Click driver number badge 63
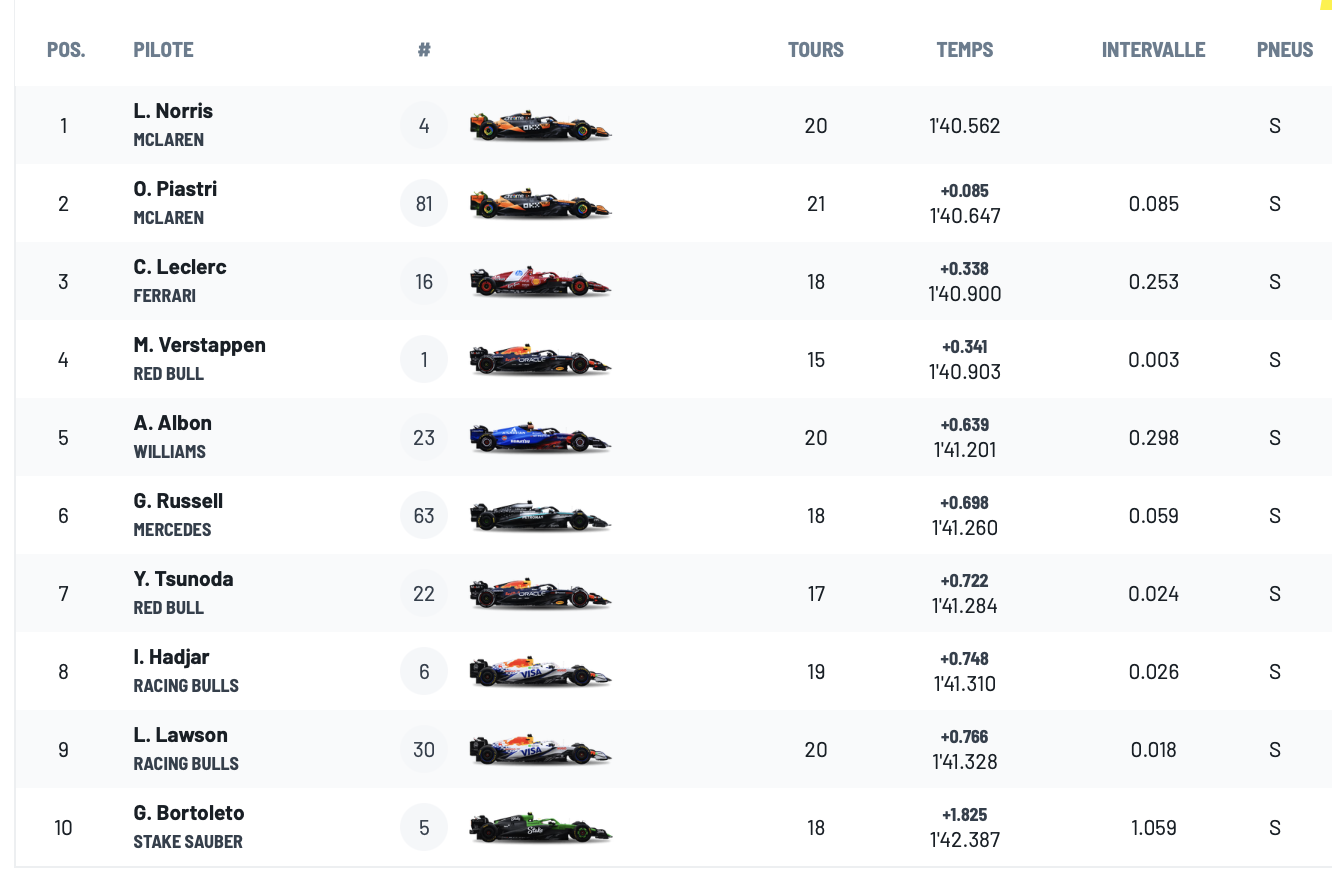The width and height of the screenshot is (1332, 892). (424, 516)
